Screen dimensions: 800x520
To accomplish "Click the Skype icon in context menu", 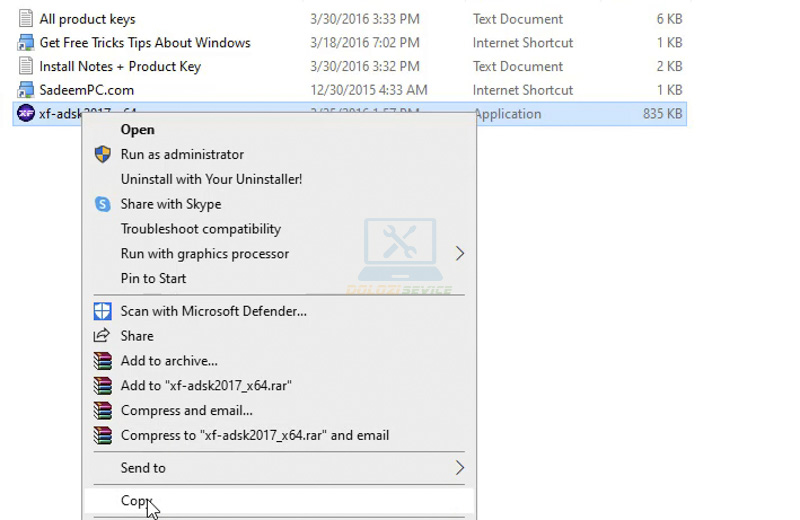I will pyautogui.click(x=102, y=204).
